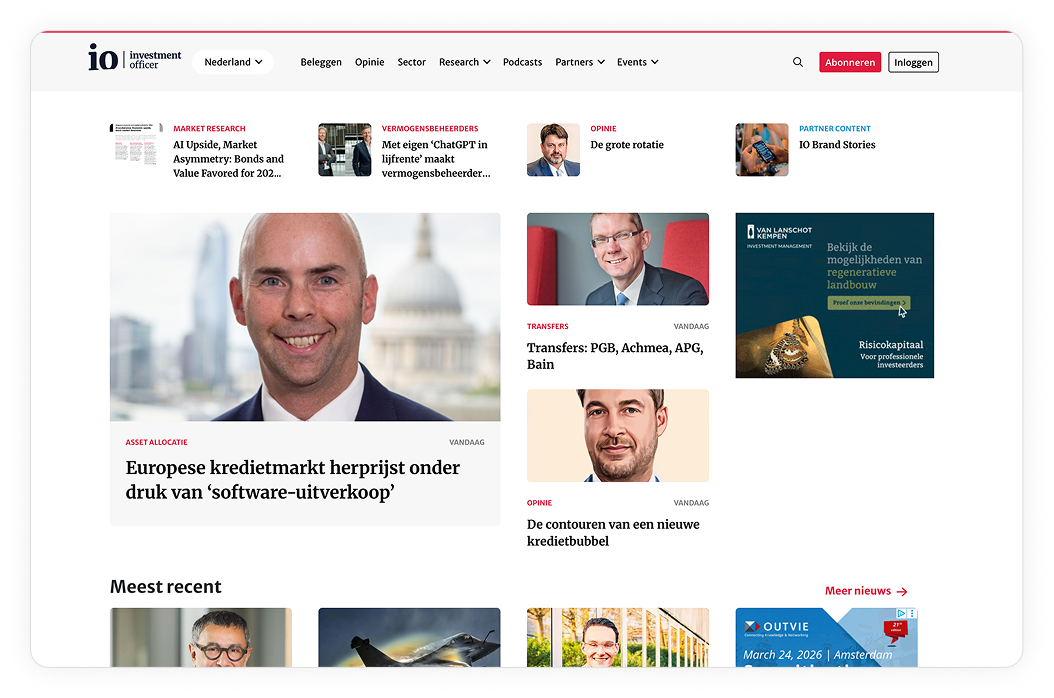Click the AdChoices icon on Outvie ad
The width and height of the screenshot is (1054, 698).
coord(901,615)
